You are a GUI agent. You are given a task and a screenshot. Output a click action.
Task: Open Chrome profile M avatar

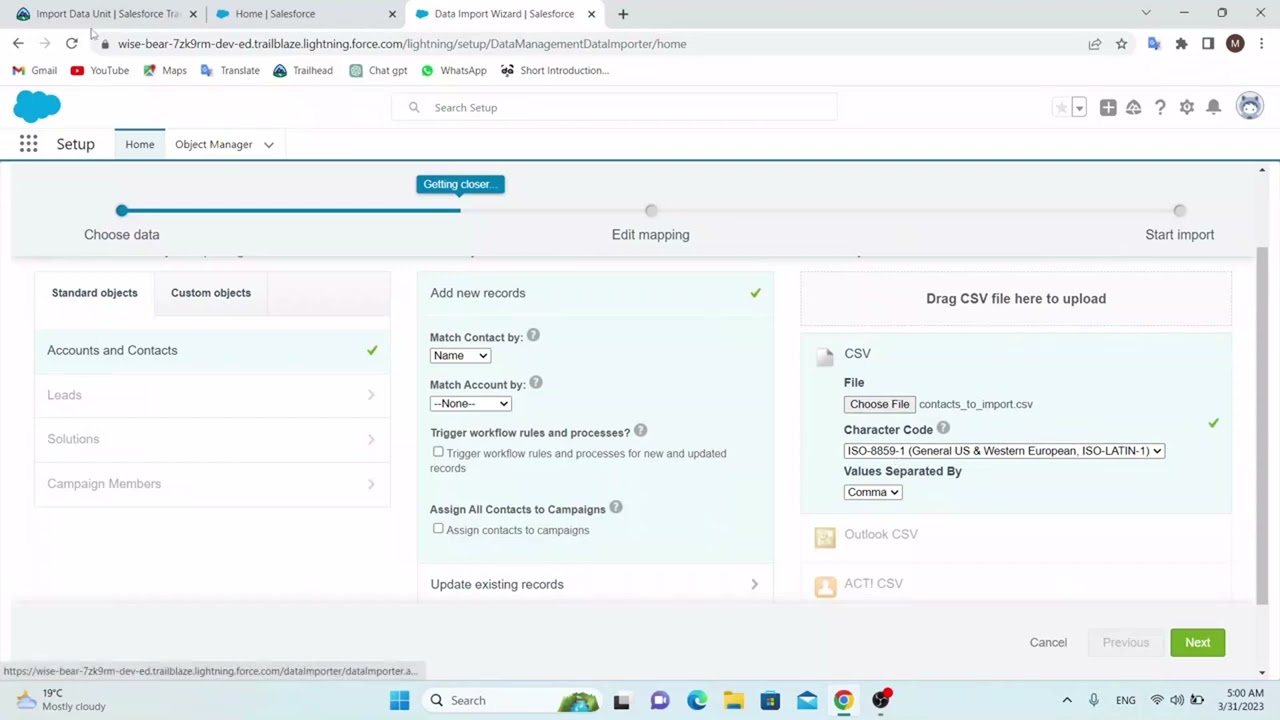point(1235,44)
